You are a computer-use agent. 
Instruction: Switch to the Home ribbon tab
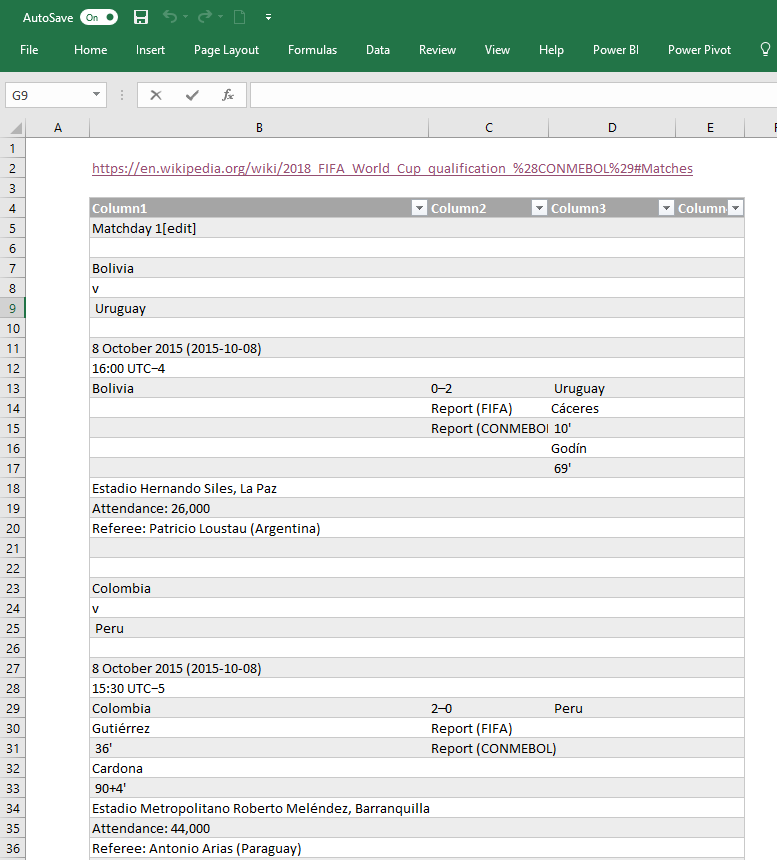pyautogui.click(x=90, y=50)
